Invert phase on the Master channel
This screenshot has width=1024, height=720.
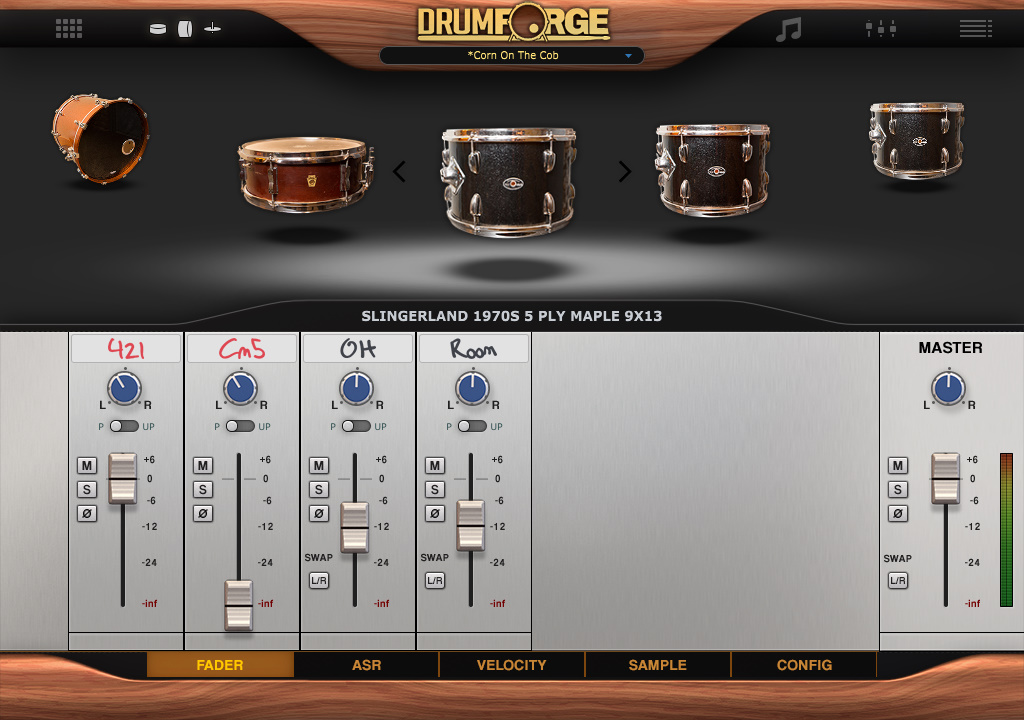coord(898,514)
